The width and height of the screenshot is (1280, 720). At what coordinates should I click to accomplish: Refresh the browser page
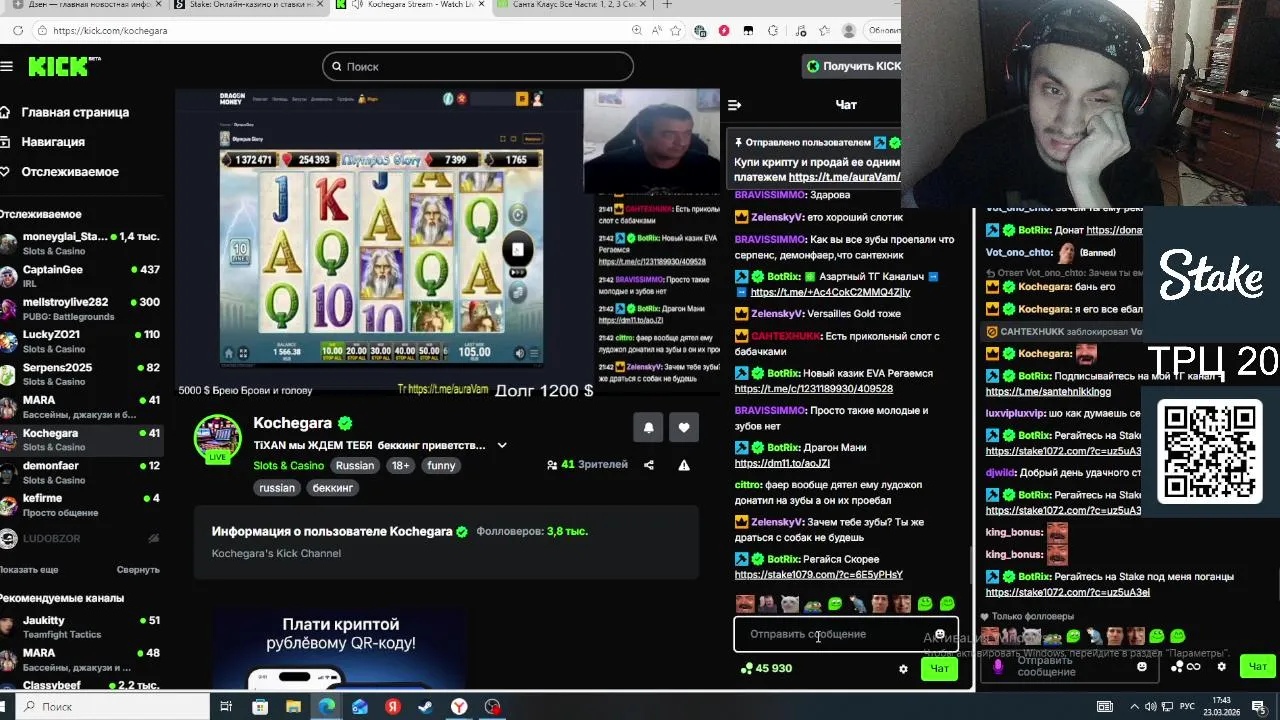[18, 30]
